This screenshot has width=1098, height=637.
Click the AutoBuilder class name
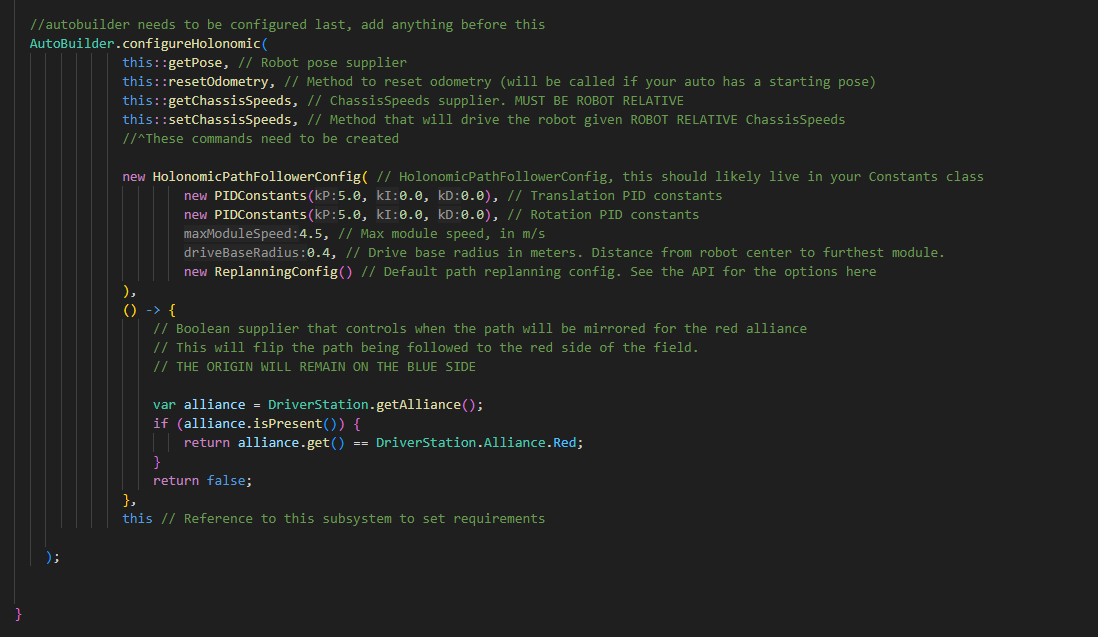72,43
